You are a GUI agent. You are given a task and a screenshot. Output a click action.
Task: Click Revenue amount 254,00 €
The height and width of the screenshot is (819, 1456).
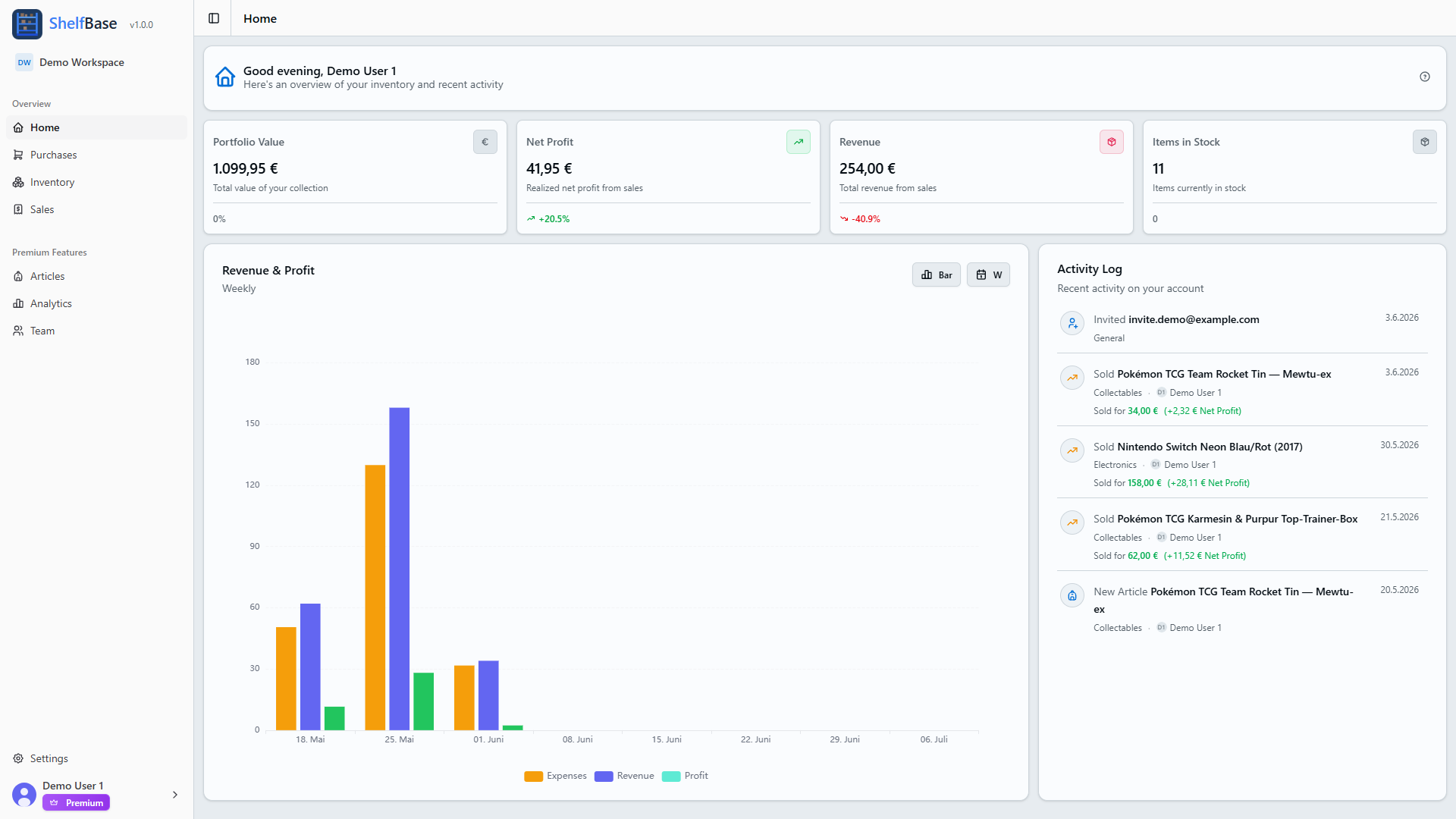coord(868,168)
